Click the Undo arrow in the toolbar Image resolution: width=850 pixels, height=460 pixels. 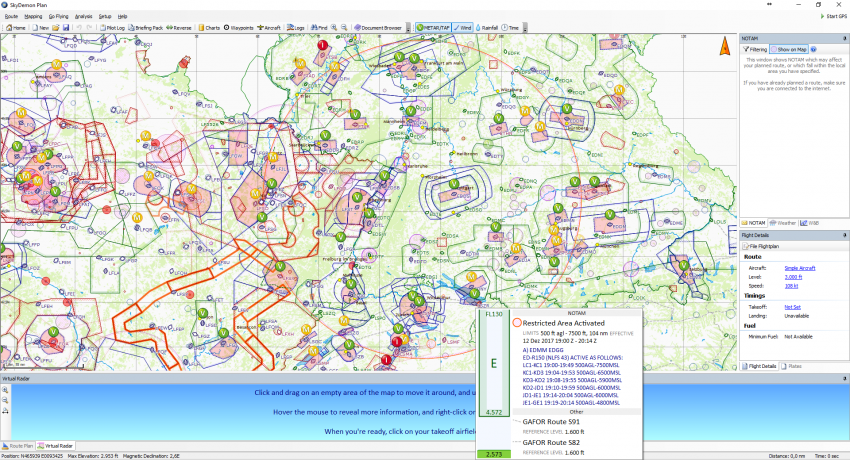pos(79,28)
